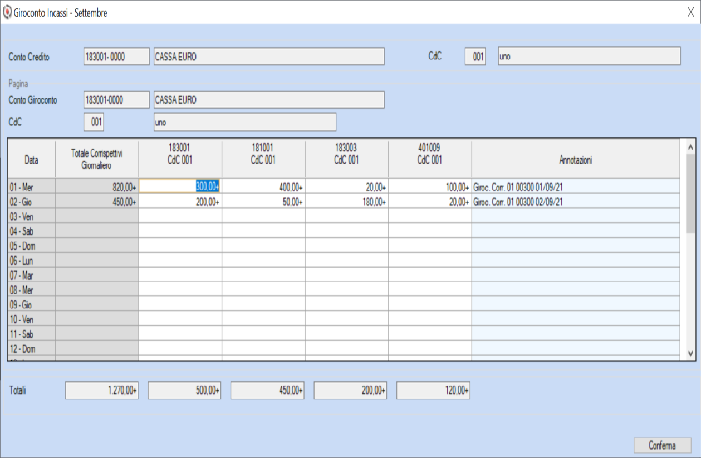Click annotation Giroc. Corr. 01 00300 02/09/21

click(575, 202)
